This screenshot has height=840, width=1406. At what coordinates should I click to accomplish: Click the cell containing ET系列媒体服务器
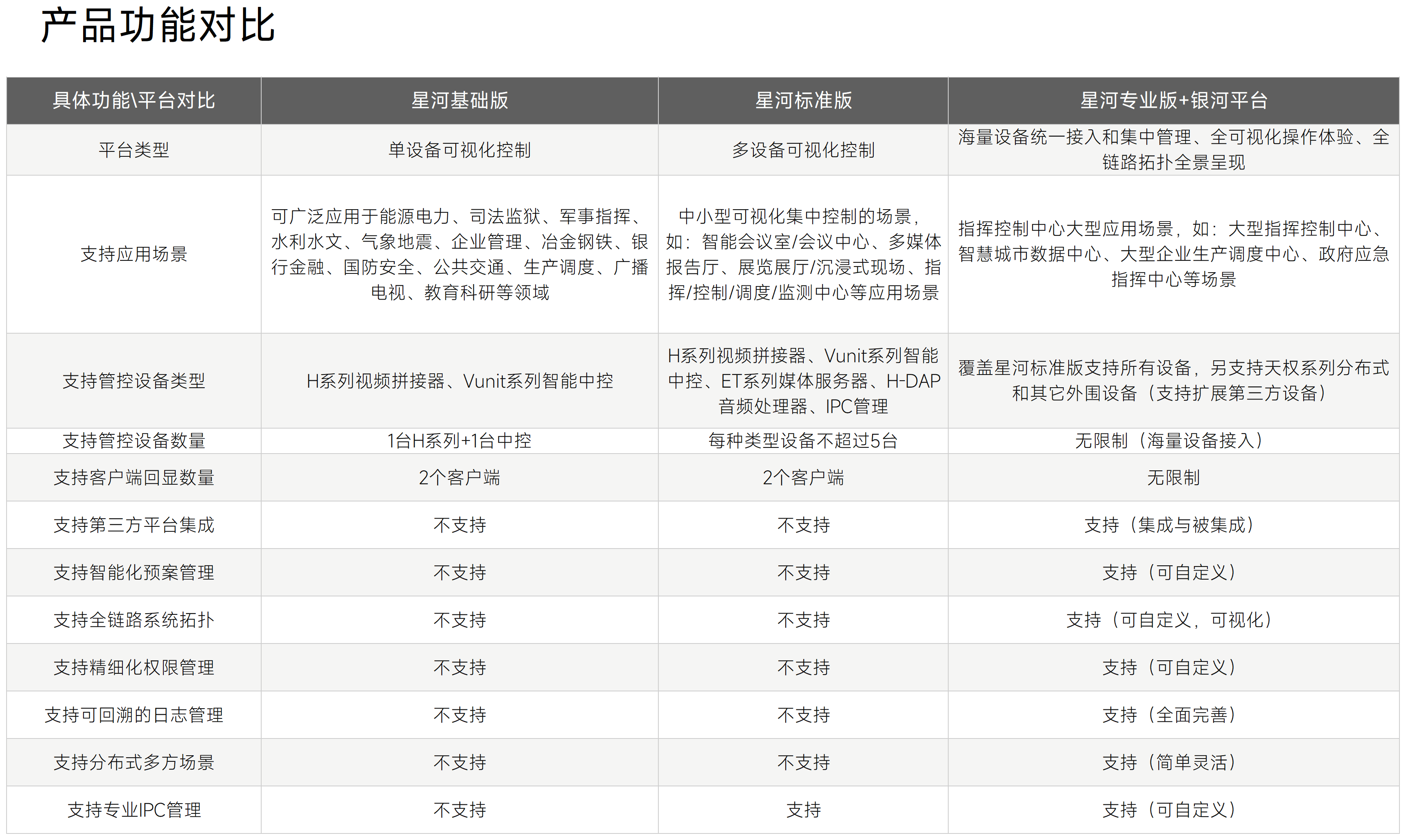tap(803, 381)
